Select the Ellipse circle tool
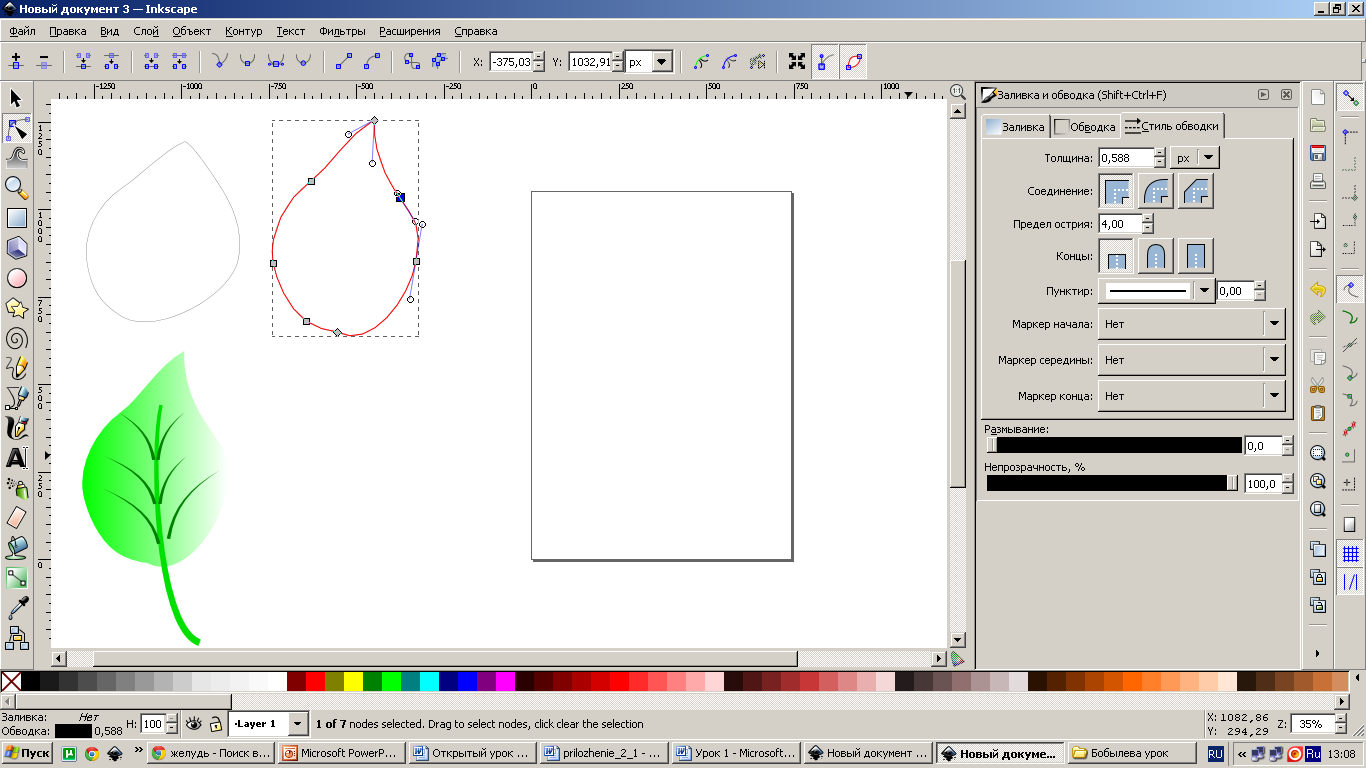 16,278
